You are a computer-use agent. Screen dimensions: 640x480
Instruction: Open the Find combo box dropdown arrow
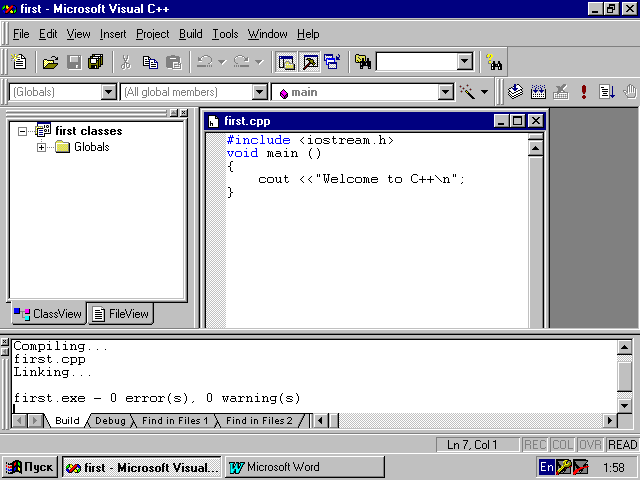464,62
